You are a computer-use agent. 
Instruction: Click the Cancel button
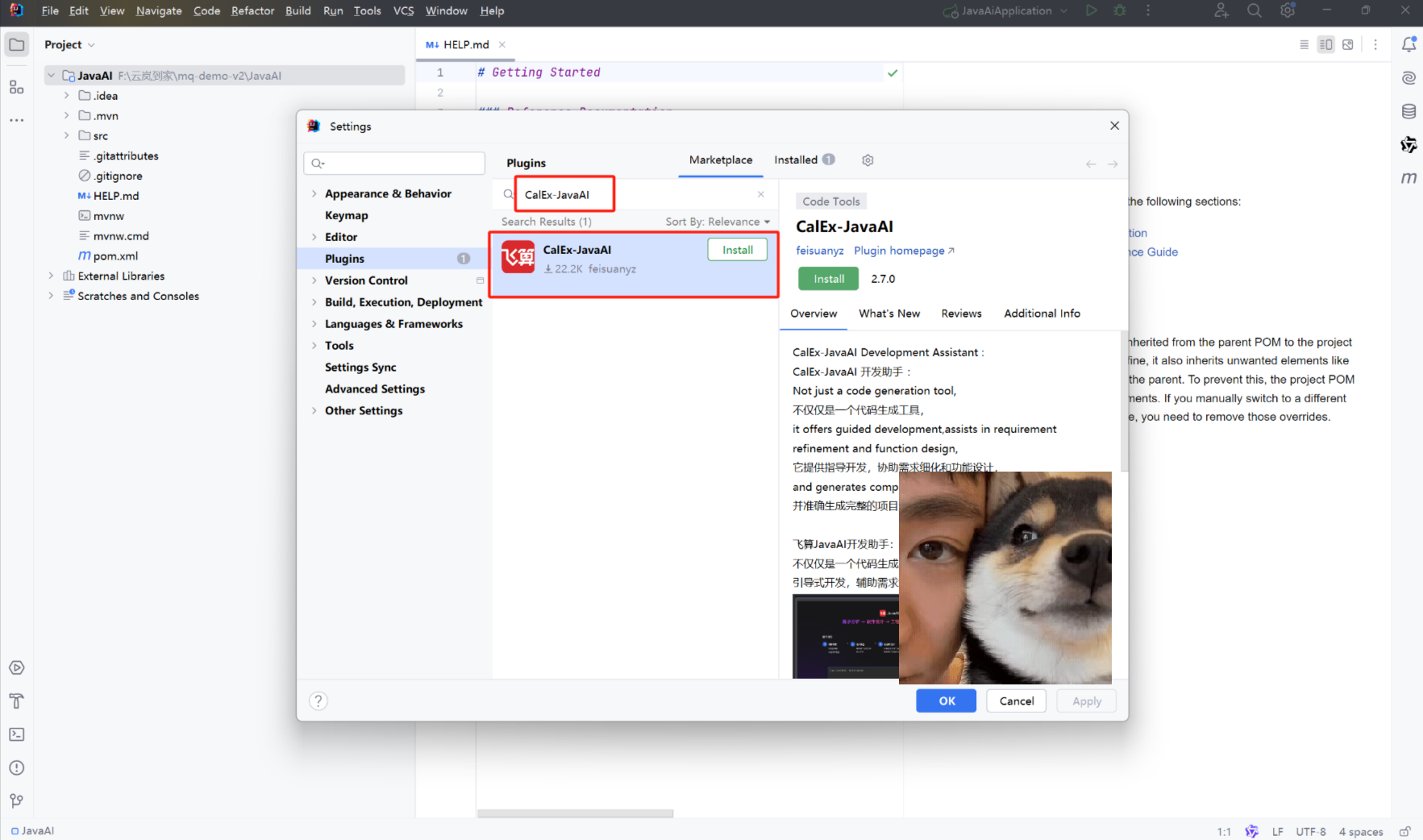1017,701
